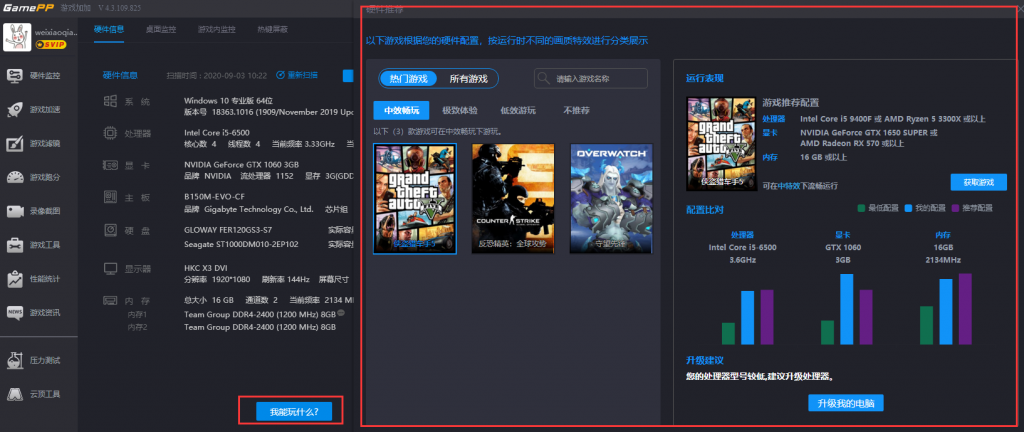The height and width of the screenshot is (432, 1024).
Task: Open 录像截图 camera icon in sidebar
Action: [15, 211]
